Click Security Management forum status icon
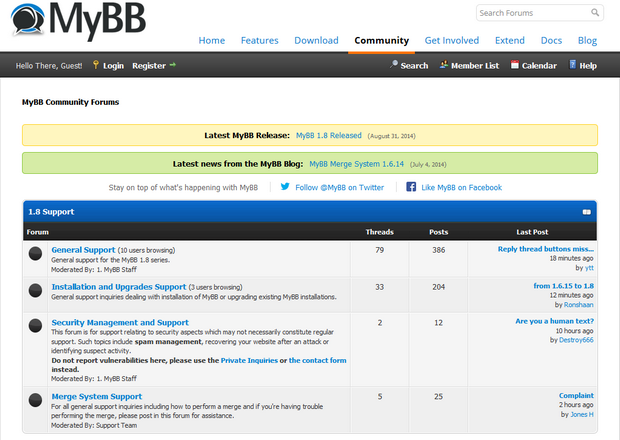This screenshot has height=440, width=620. click(x=35, y=325)
